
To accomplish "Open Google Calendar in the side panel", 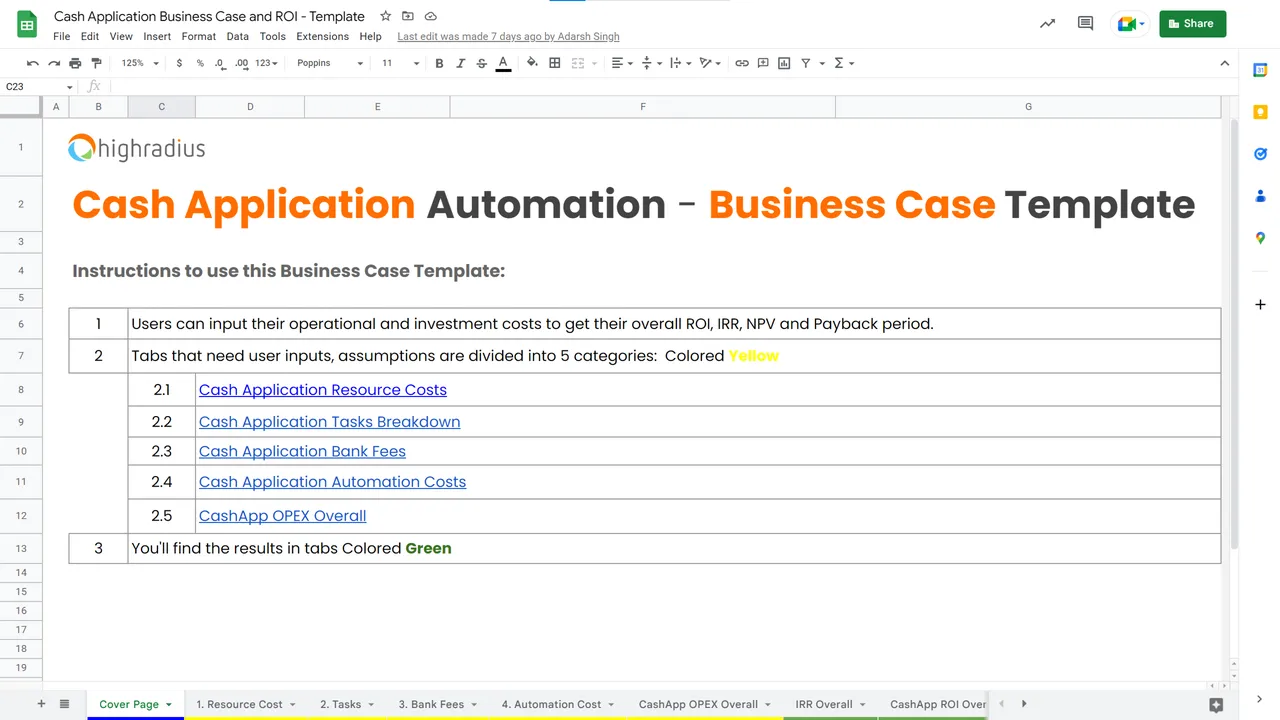I will 1260,70.
